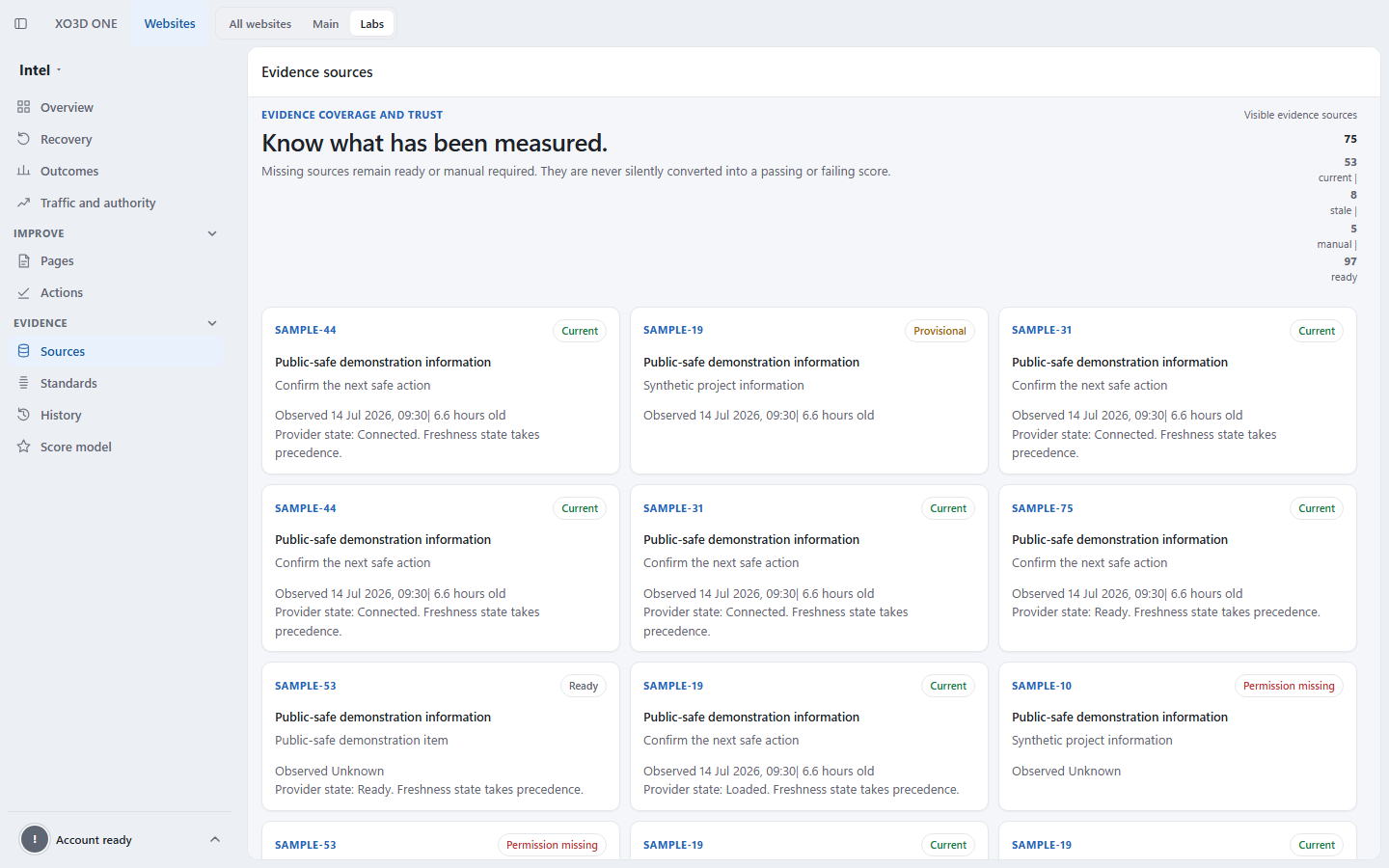Click the Recovery history icon
Image resolution: width=1389 pixels, height=868 pixels.
click(24, 139)
